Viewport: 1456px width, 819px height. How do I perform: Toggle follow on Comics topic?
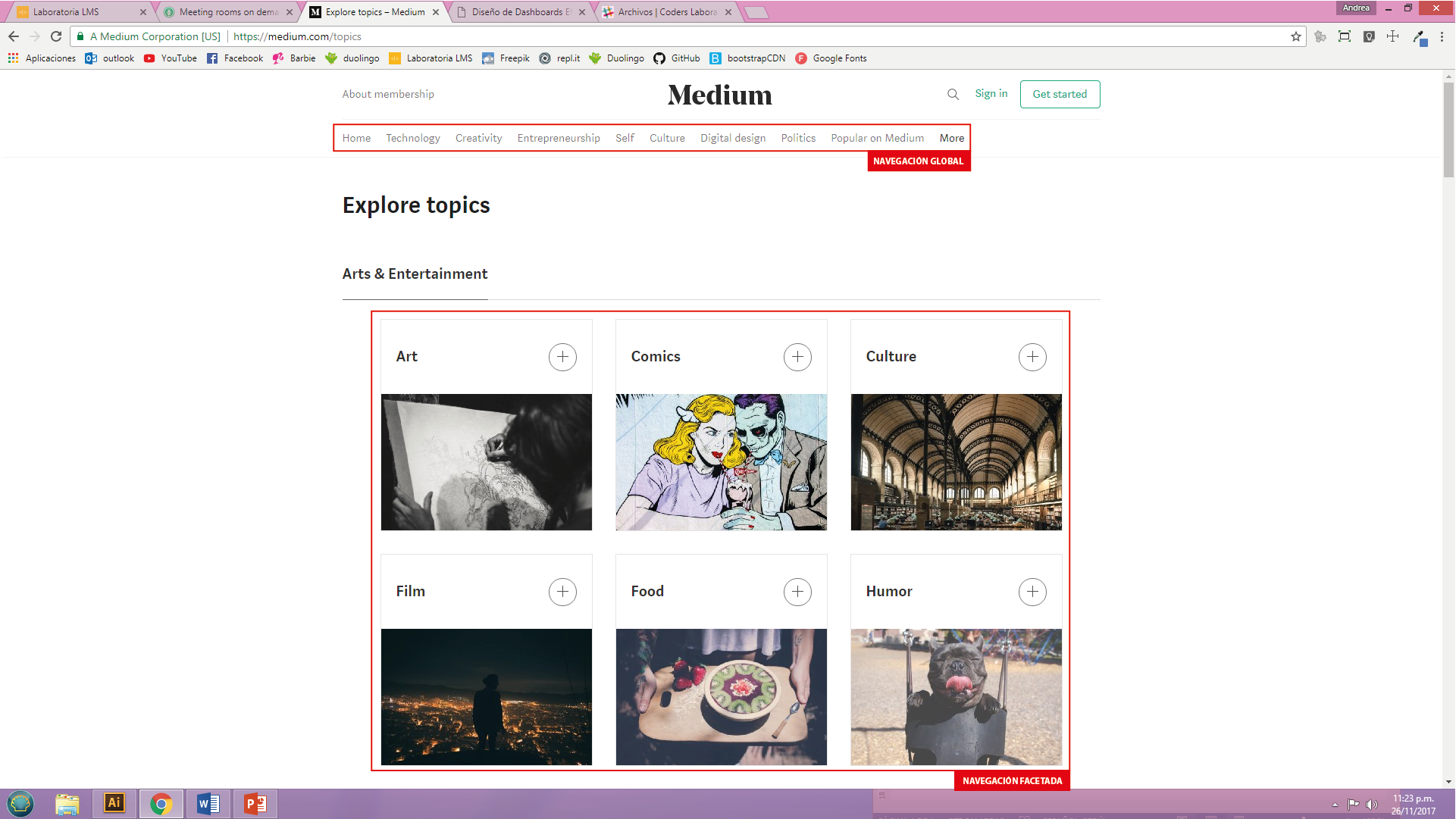coord(797,357)
